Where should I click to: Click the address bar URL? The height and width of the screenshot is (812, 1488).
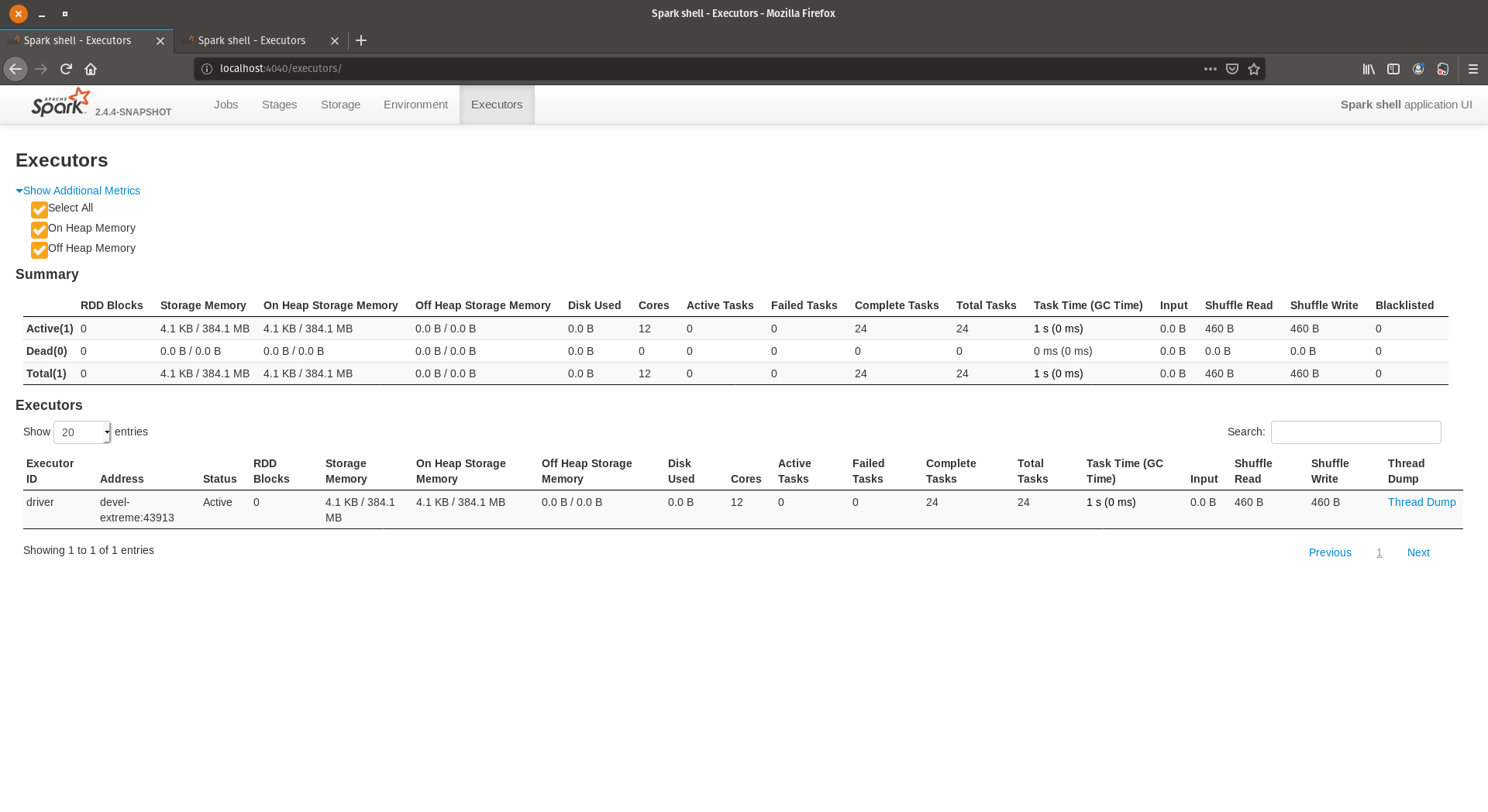click(281, 68)
